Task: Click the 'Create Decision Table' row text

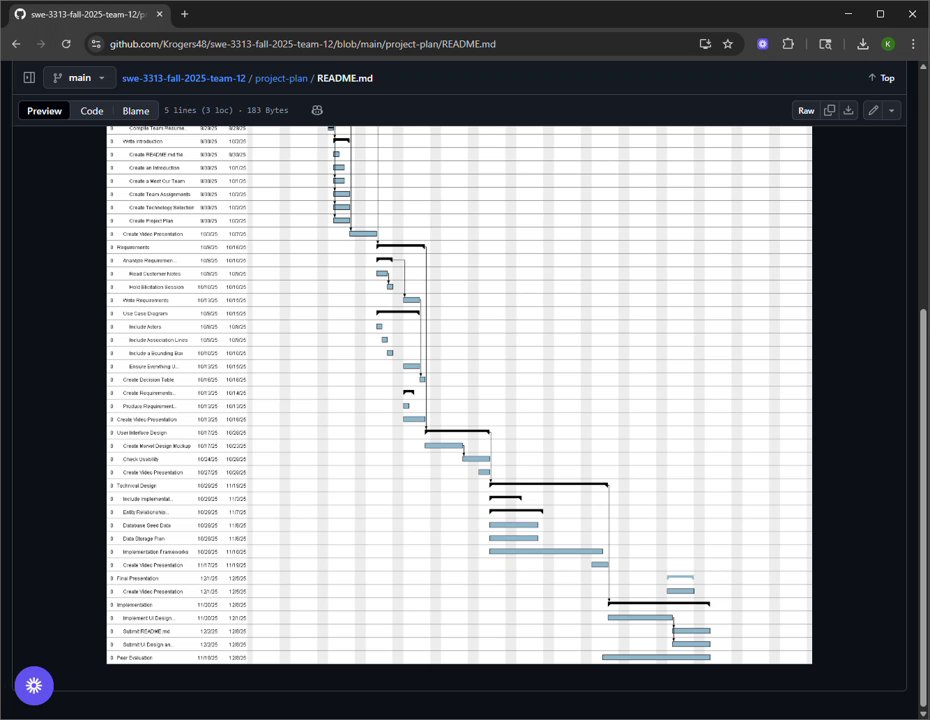Action: (x=148, y=380)
